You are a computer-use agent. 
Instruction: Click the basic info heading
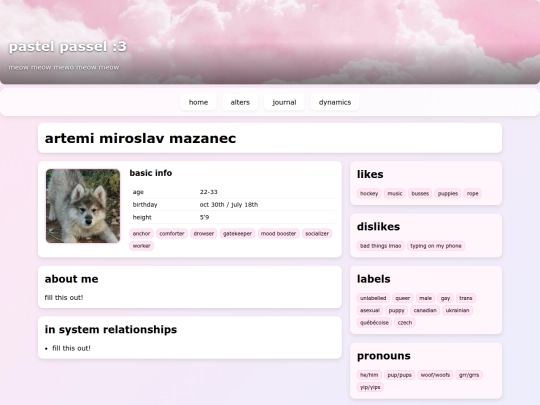pos(151,173)
